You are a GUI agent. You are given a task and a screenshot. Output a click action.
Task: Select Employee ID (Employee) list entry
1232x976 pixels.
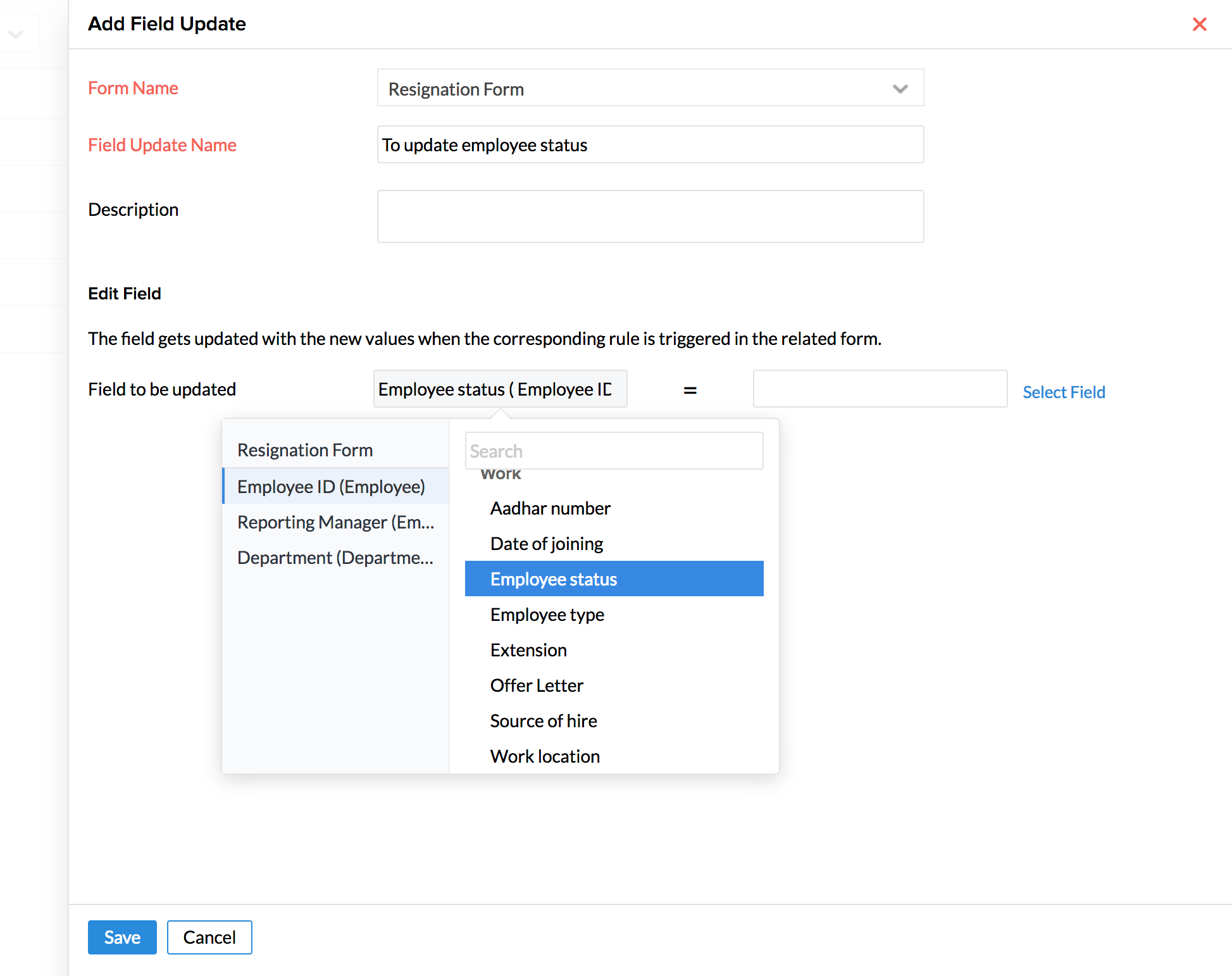pyautogui.click(x=331, y=487)
